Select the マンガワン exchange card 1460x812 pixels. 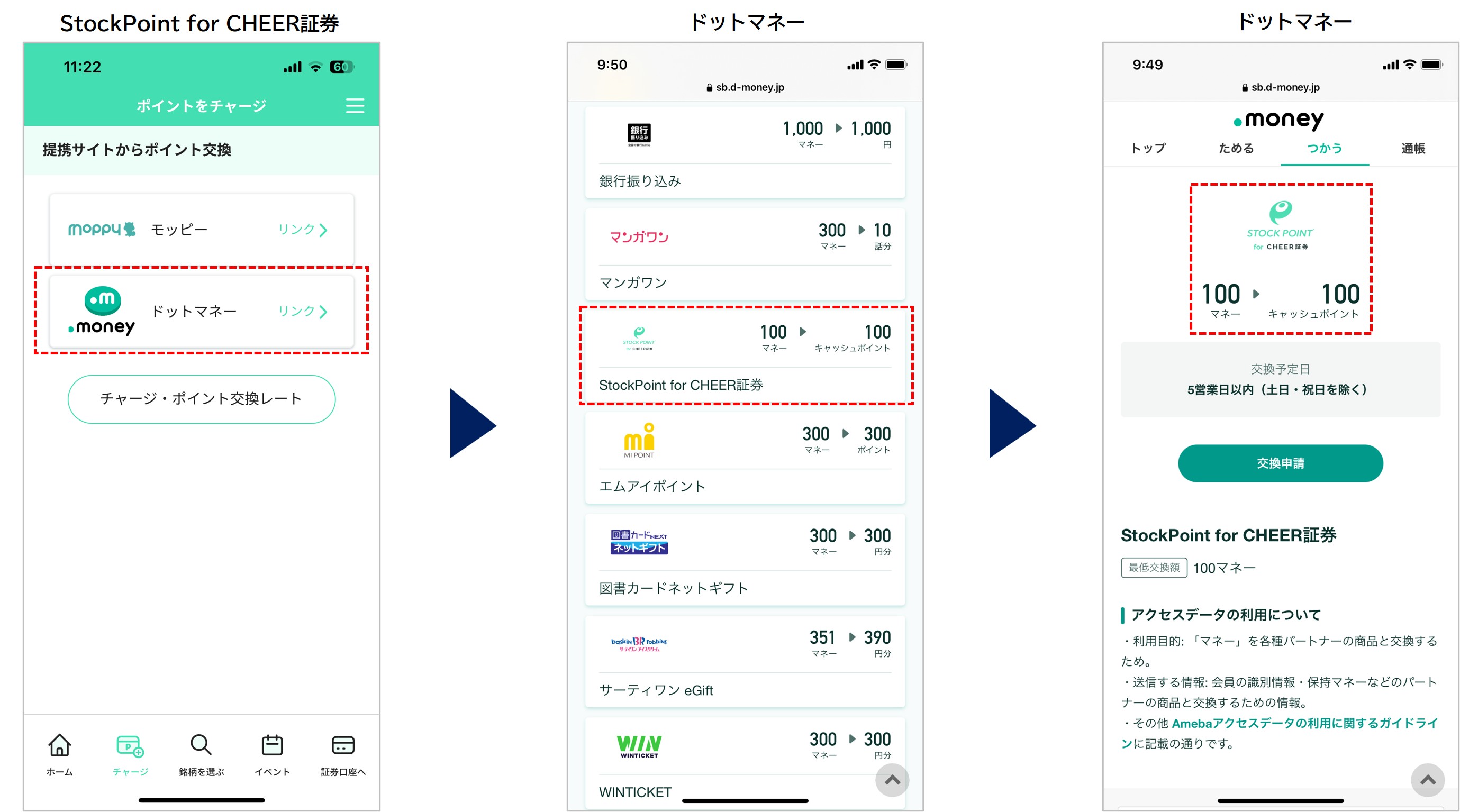click(745, 254)
